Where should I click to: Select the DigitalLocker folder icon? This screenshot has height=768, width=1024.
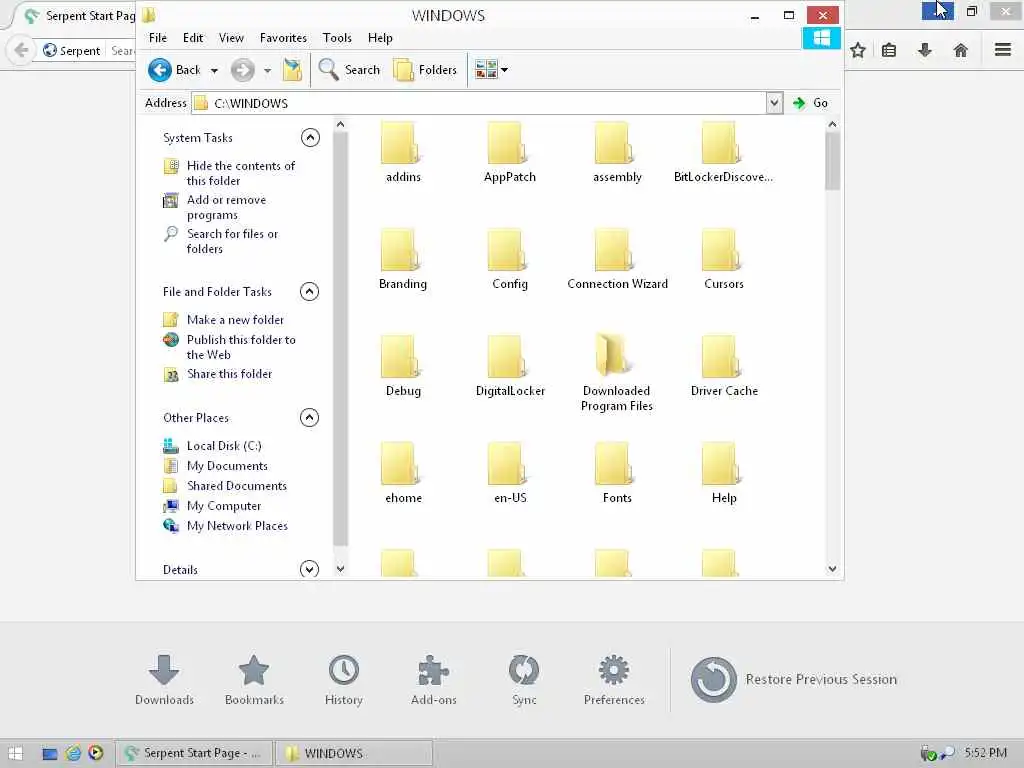click(x=507, y=357)
